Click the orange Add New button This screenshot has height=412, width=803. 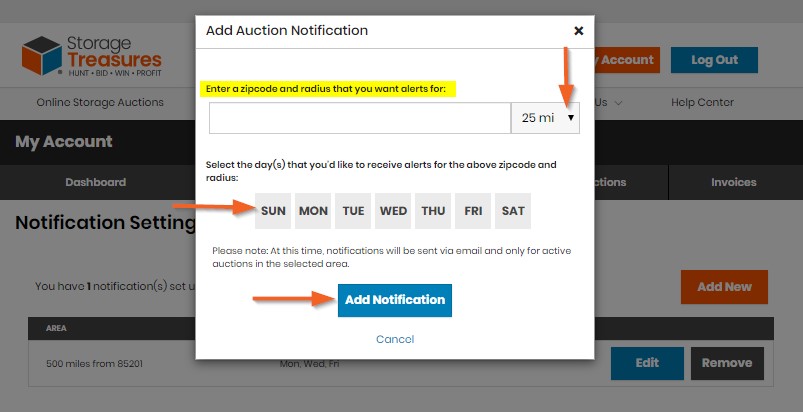point(724,287)
